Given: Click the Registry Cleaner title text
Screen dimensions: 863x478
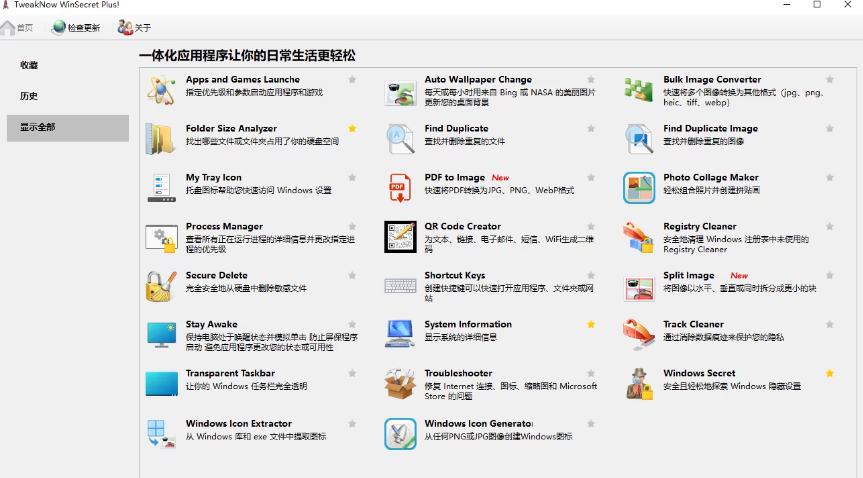Looking at the screenshot, I should 700,226.
